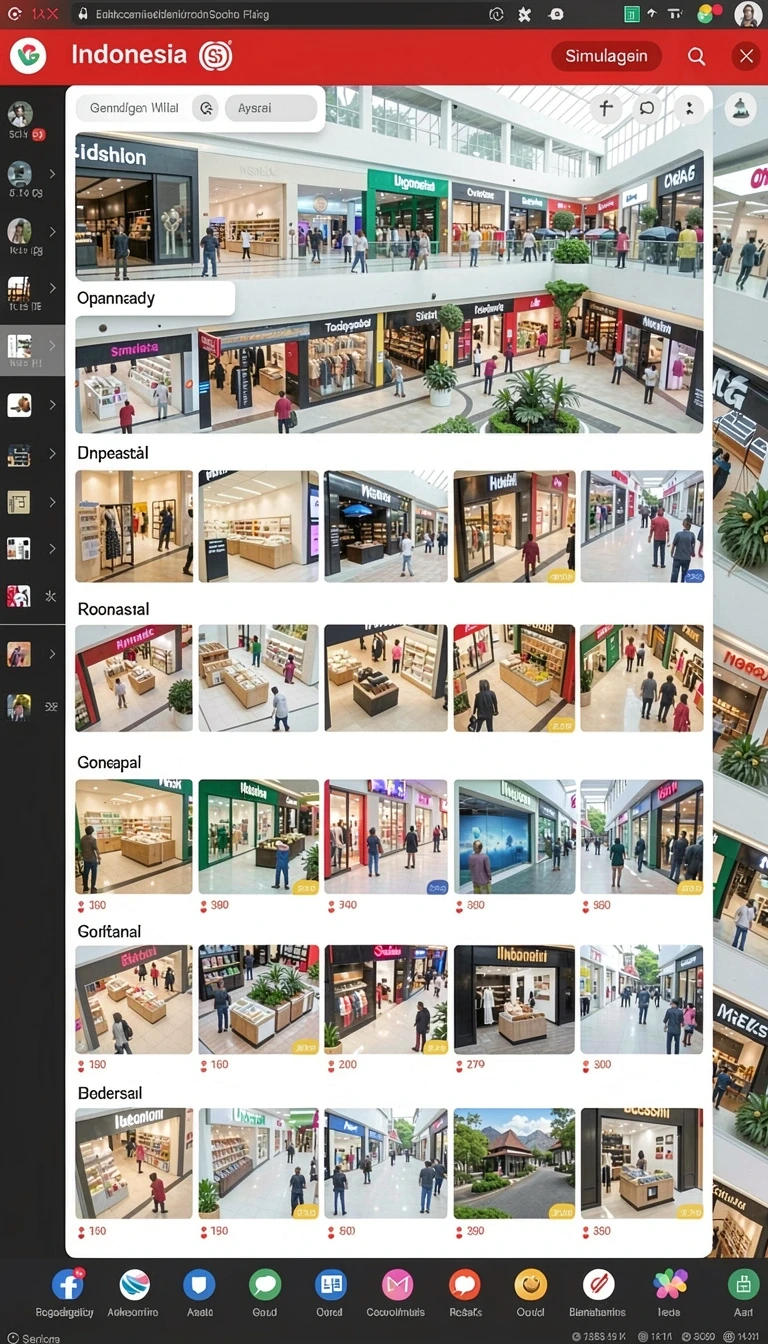Click the Simulagein button
Screen dimensions: 768x1344
click(x=606, y=56)
